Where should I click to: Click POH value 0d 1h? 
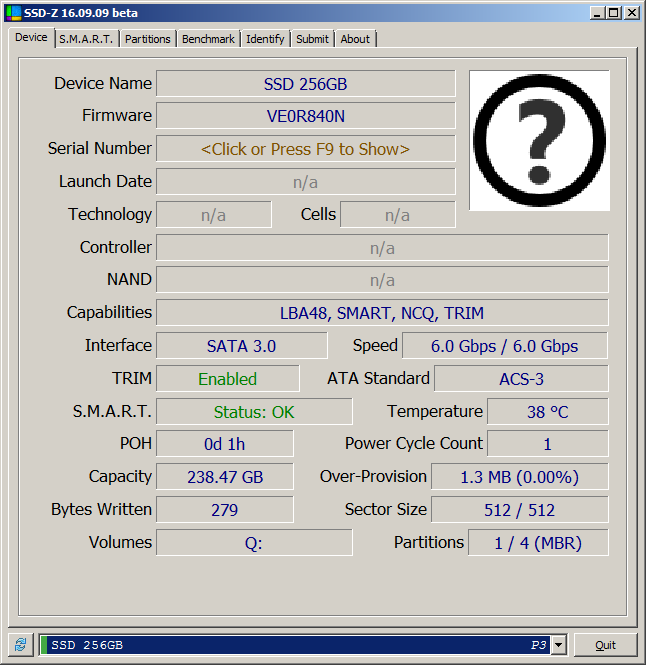[225, 444]
